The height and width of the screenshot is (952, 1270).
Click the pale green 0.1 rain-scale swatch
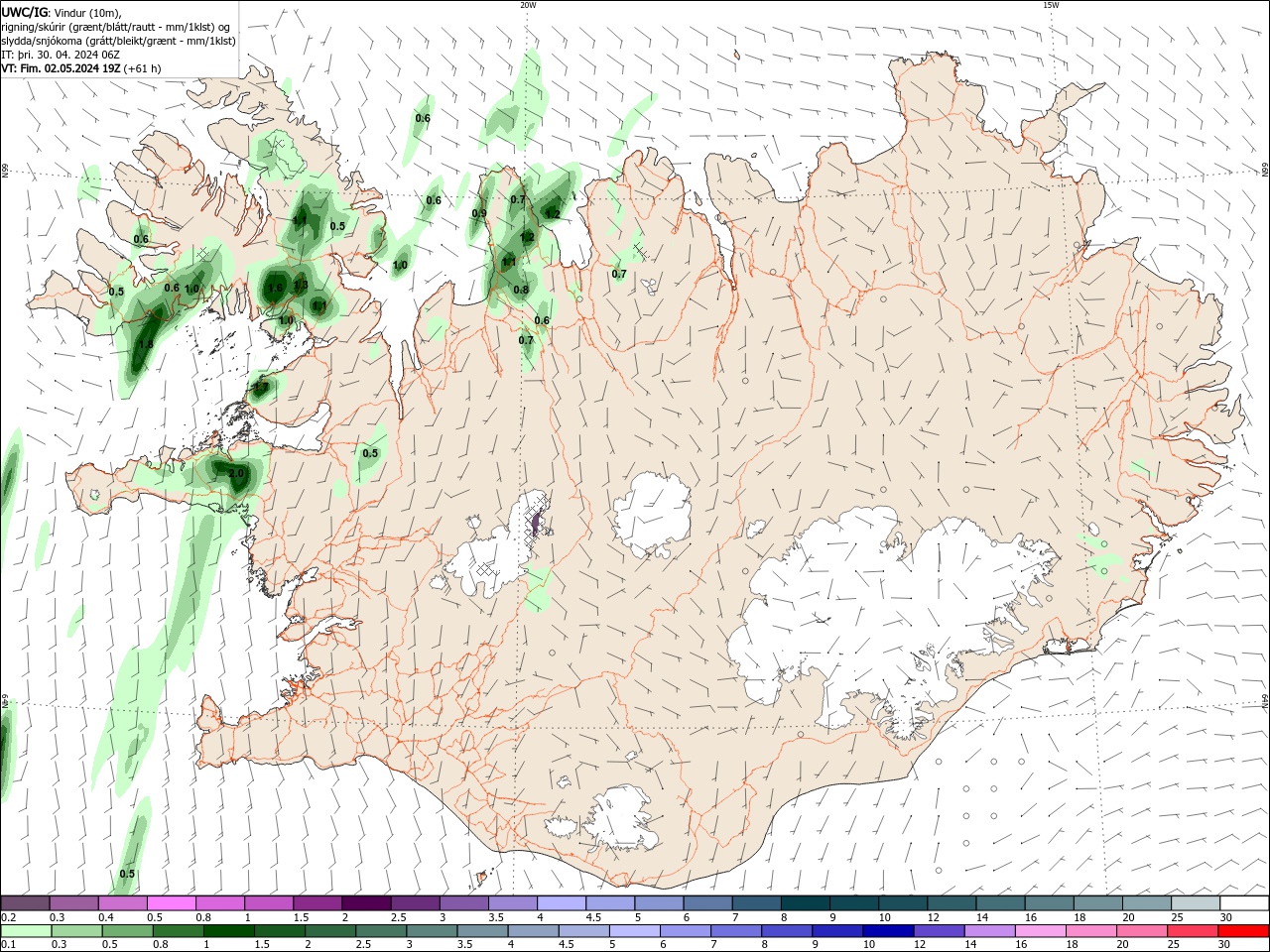click(26, 930)
